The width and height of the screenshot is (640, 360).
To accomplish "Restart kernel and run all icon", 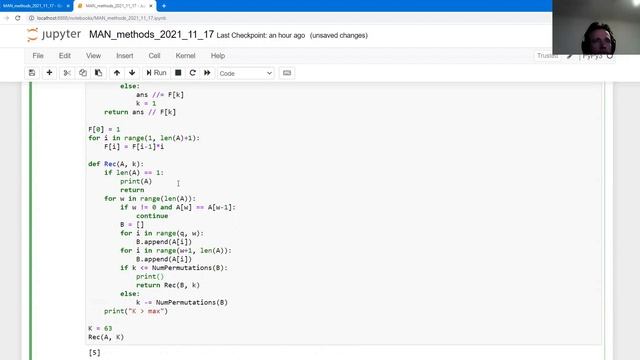I will coord(207,73).
